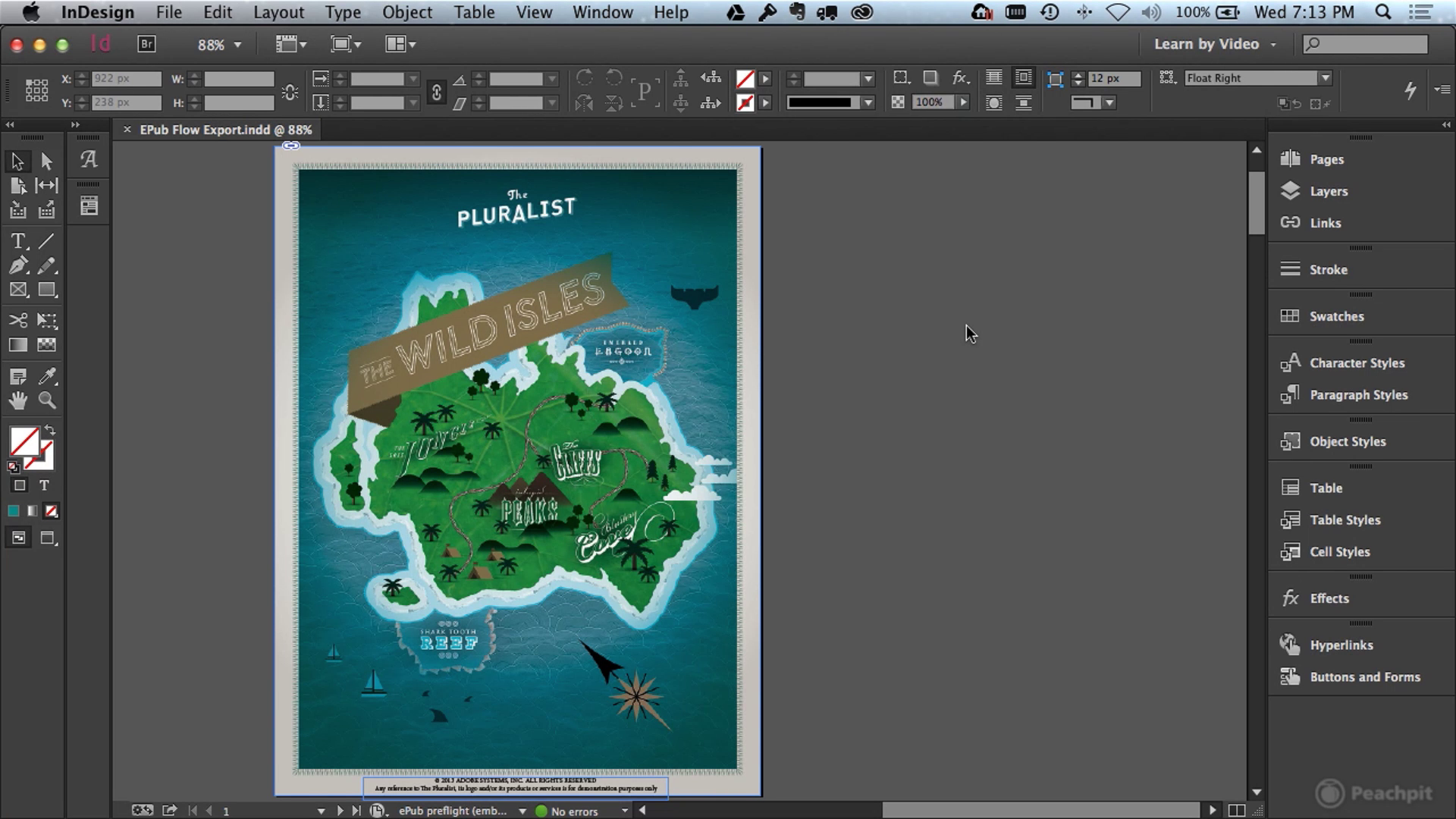Select the Type tool
Screen dimensions: 1456x819
tap(18, 241)
